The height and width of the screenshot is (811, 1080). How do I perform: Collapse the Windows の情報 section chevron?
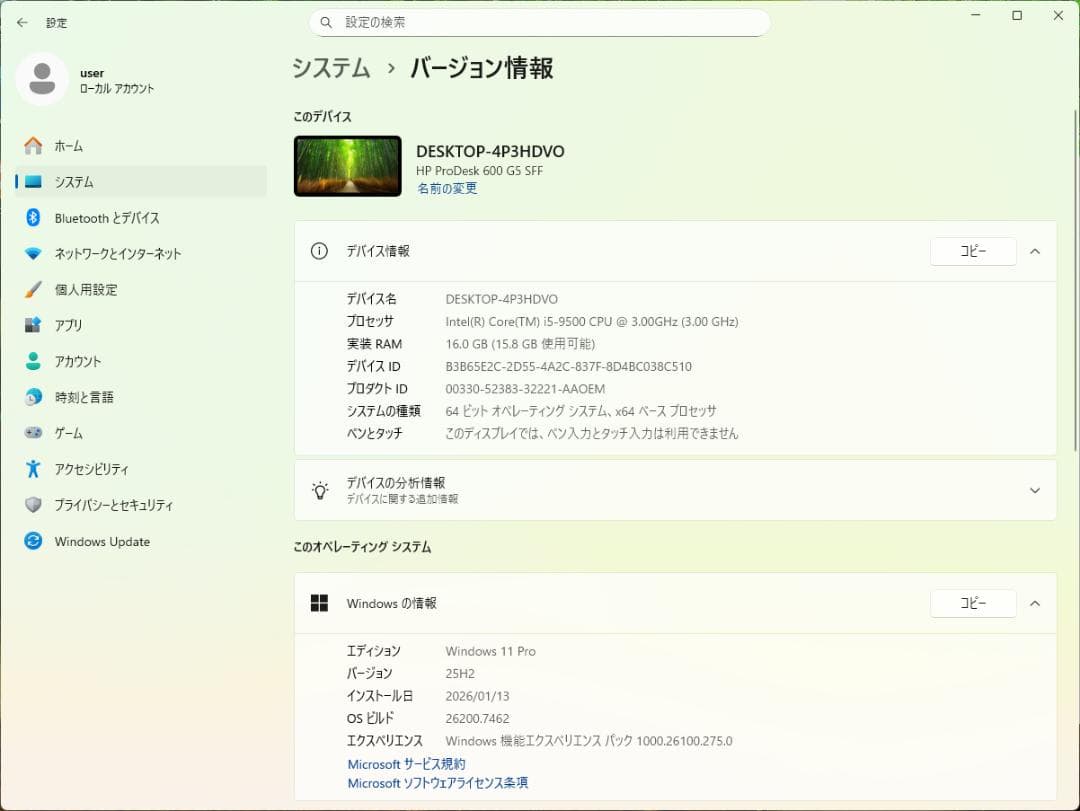[1035, 603]
